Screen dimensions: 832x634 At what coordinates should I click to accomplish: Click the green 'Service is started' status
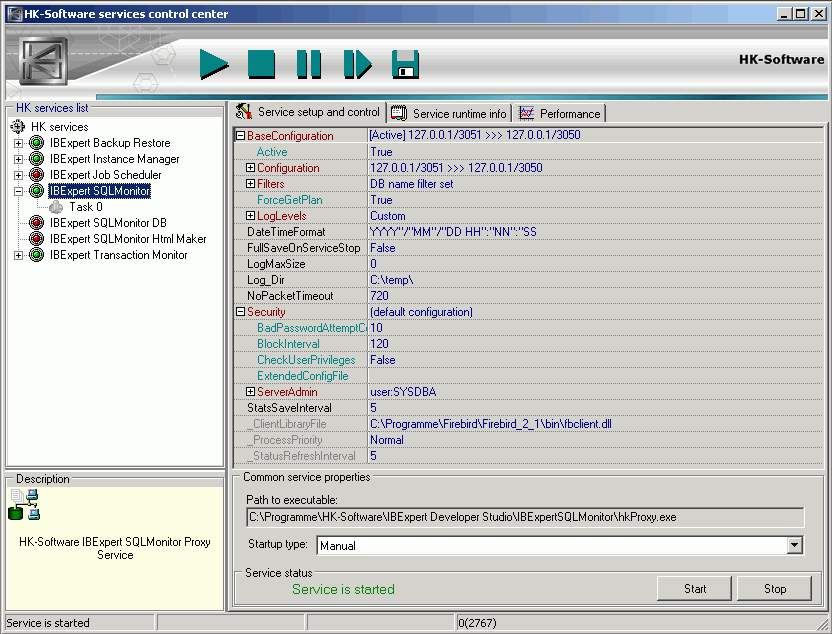click(343, 589)
